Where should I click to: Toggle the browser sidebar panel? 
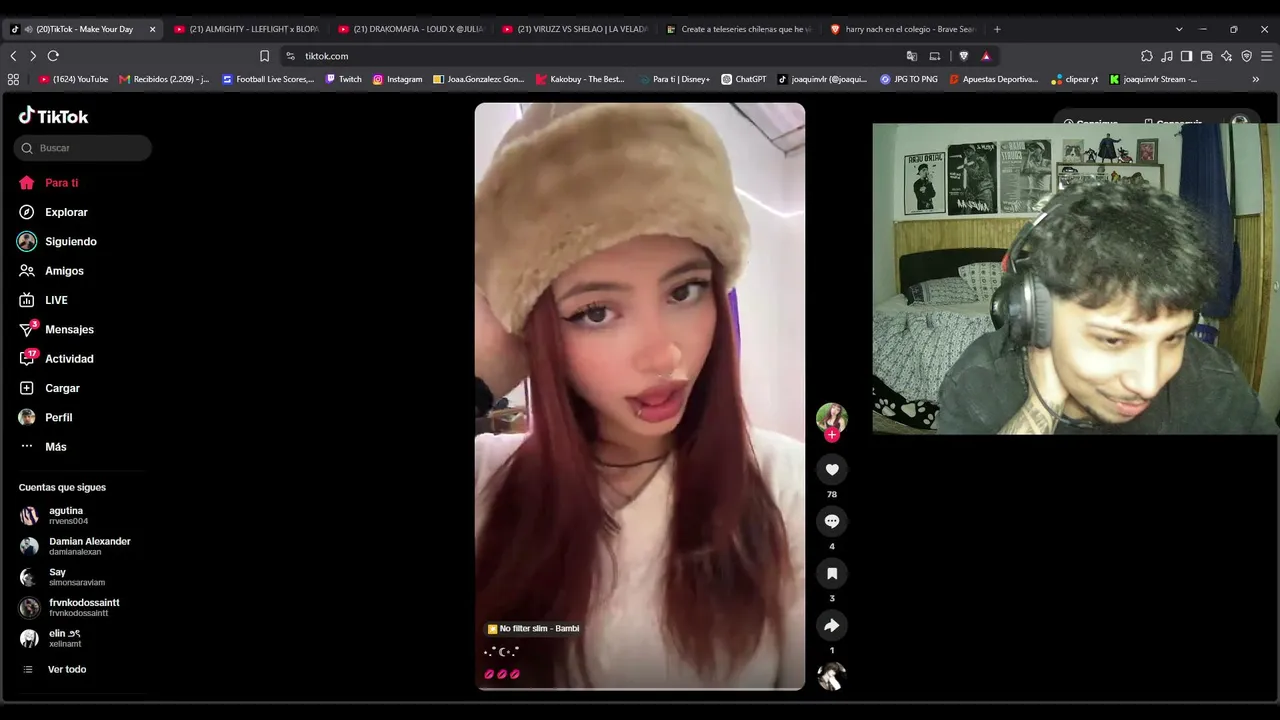(x=1186, y=56)
